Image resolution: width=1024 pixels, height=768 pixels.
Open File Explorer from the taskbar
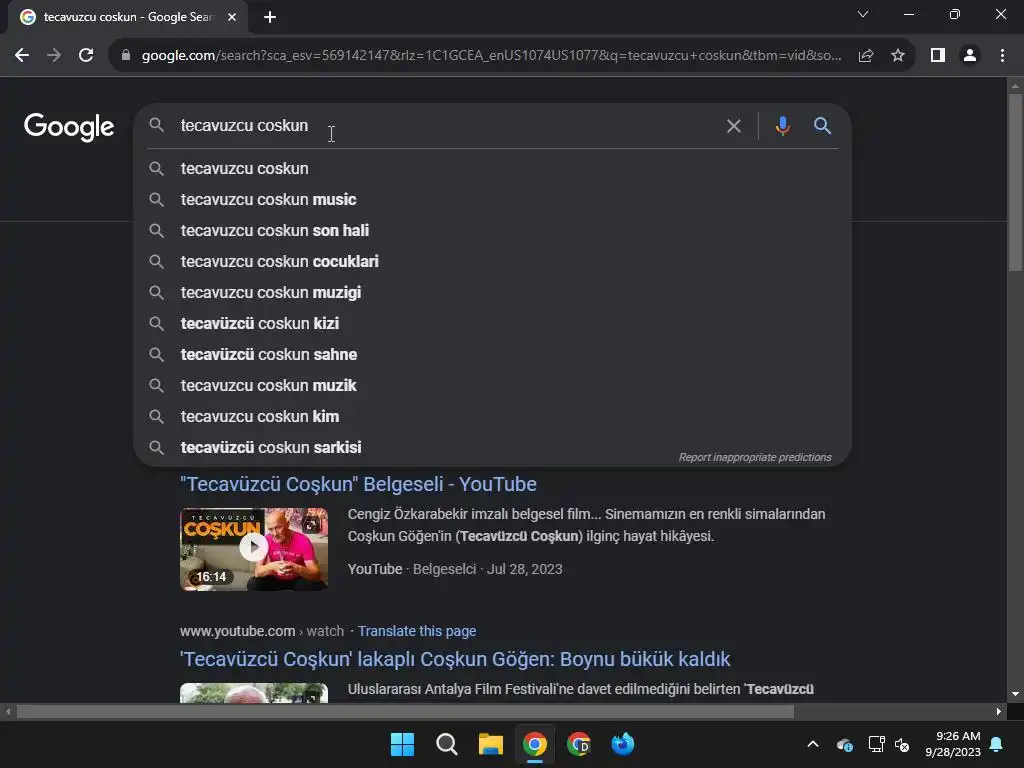490,744
